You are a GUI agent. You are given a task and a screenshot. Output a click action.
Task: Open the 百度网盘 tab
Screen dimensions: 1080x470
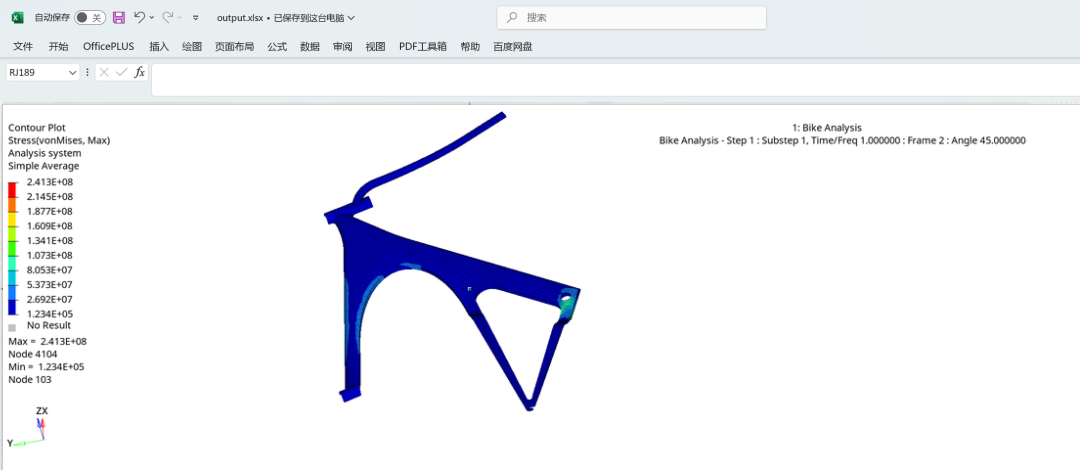click(x=512, y=47)
